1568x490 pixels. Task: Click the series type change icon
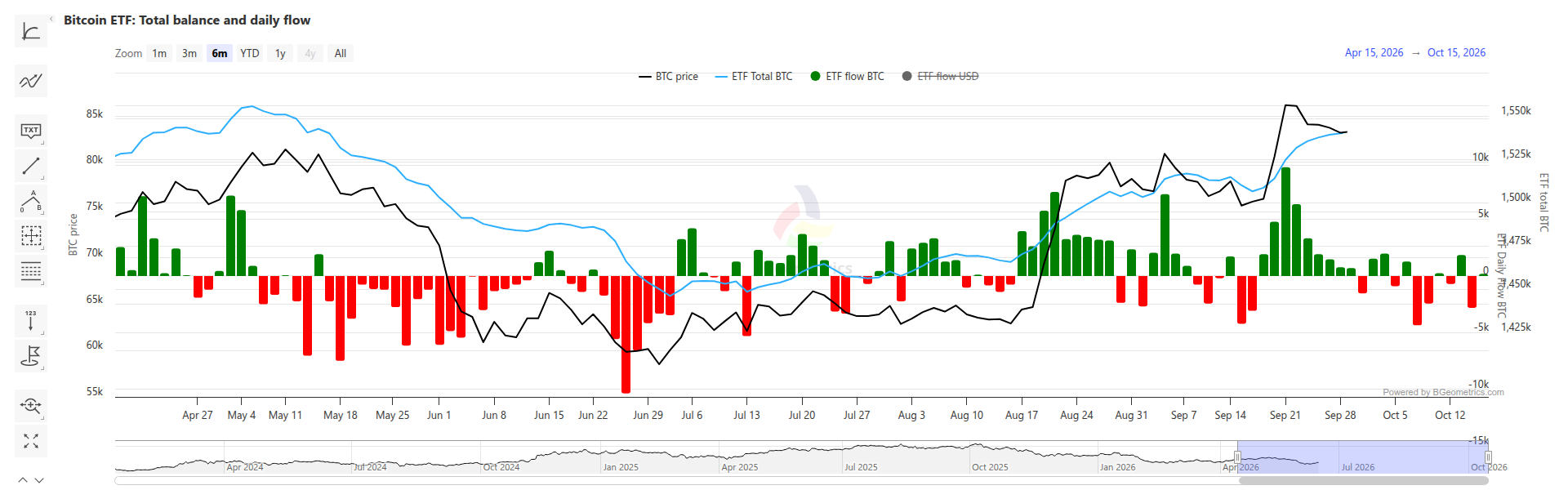[x=31, y=81]
